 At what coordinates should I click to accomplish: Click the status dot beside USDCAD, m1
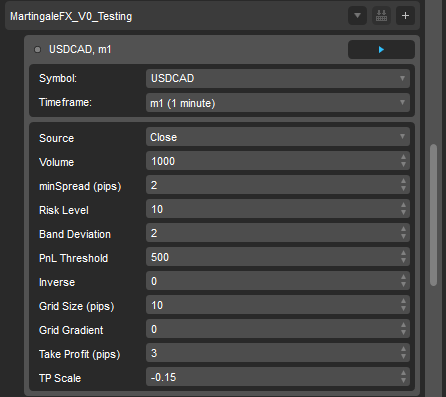pyautogui.click(x=37, y=50)
